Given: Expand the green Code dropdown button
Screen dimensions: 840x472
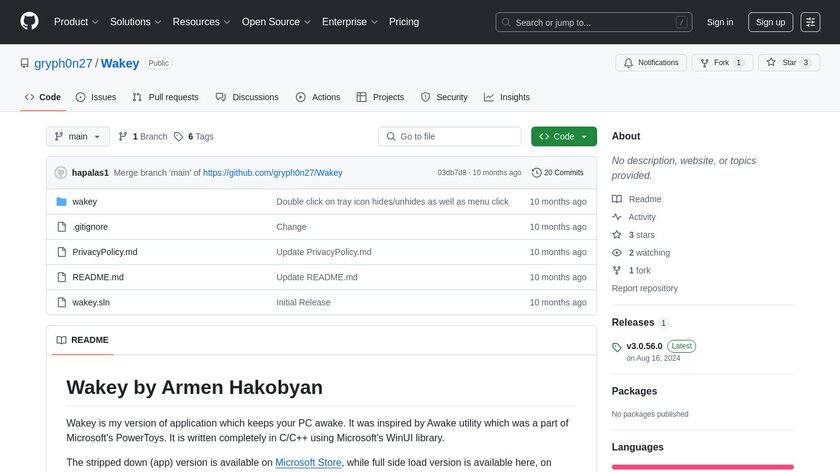Looking at the screenshot, I should coord(564,136).
